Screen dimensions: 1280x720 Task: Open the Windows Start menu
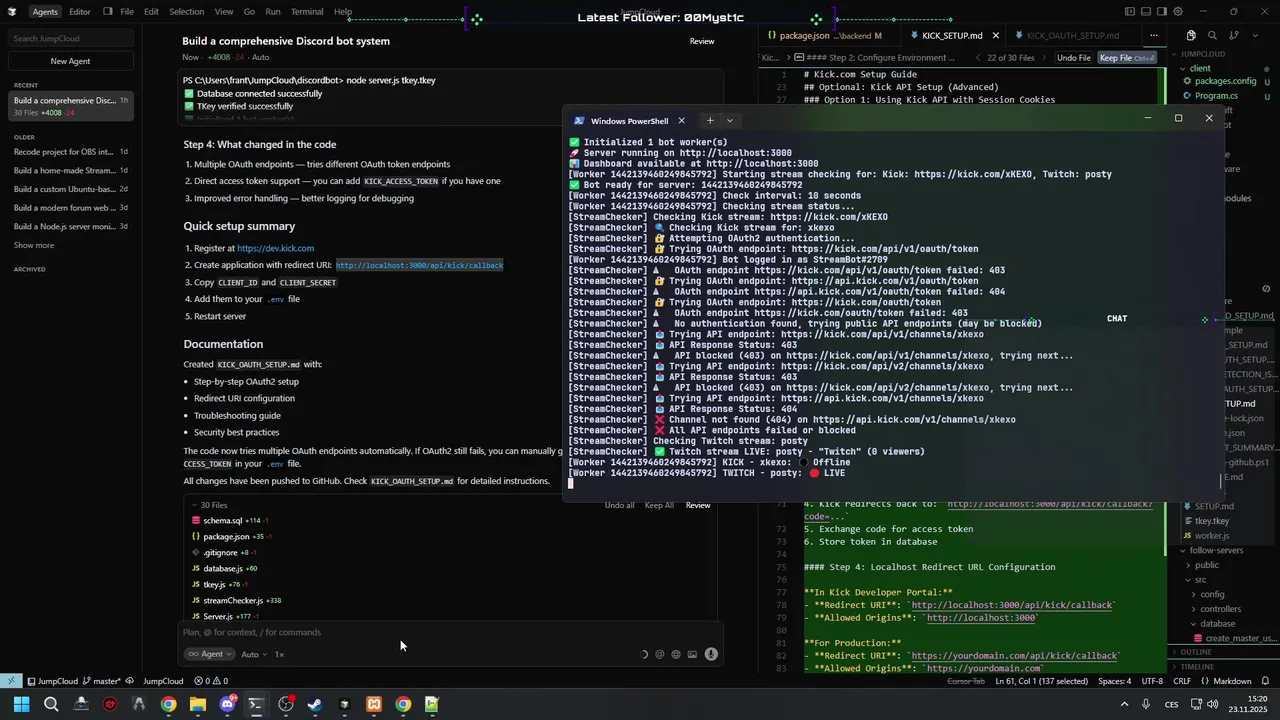pyautogui.click(x=21, y=704)
